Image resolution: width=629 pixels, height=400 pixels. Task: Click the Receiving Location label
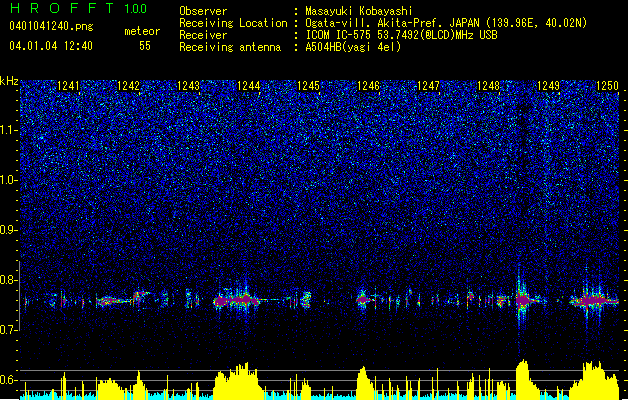tap(233, 23)
